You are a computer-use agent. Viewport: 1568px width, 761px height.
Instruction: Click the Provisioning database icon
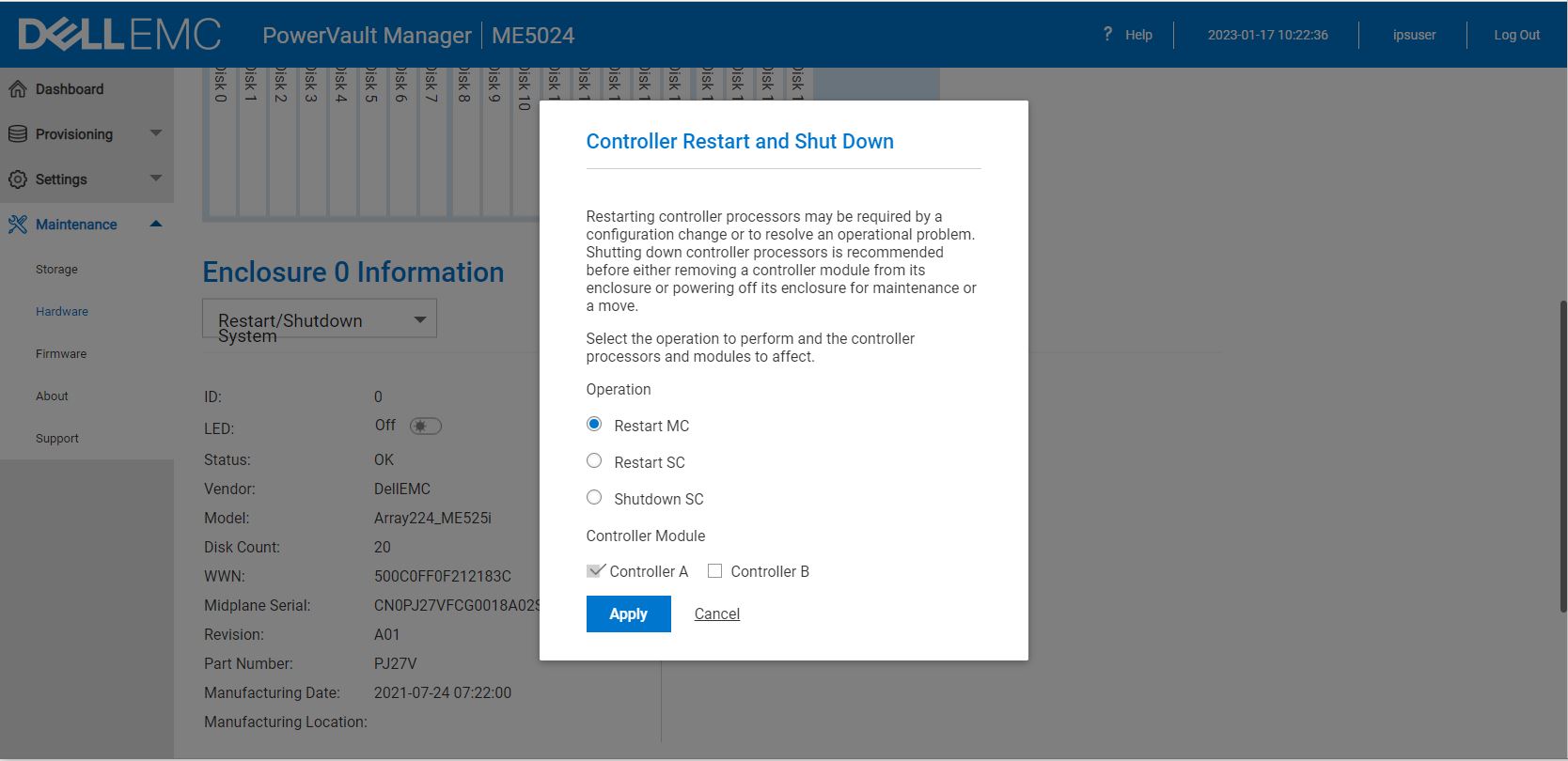17,134
